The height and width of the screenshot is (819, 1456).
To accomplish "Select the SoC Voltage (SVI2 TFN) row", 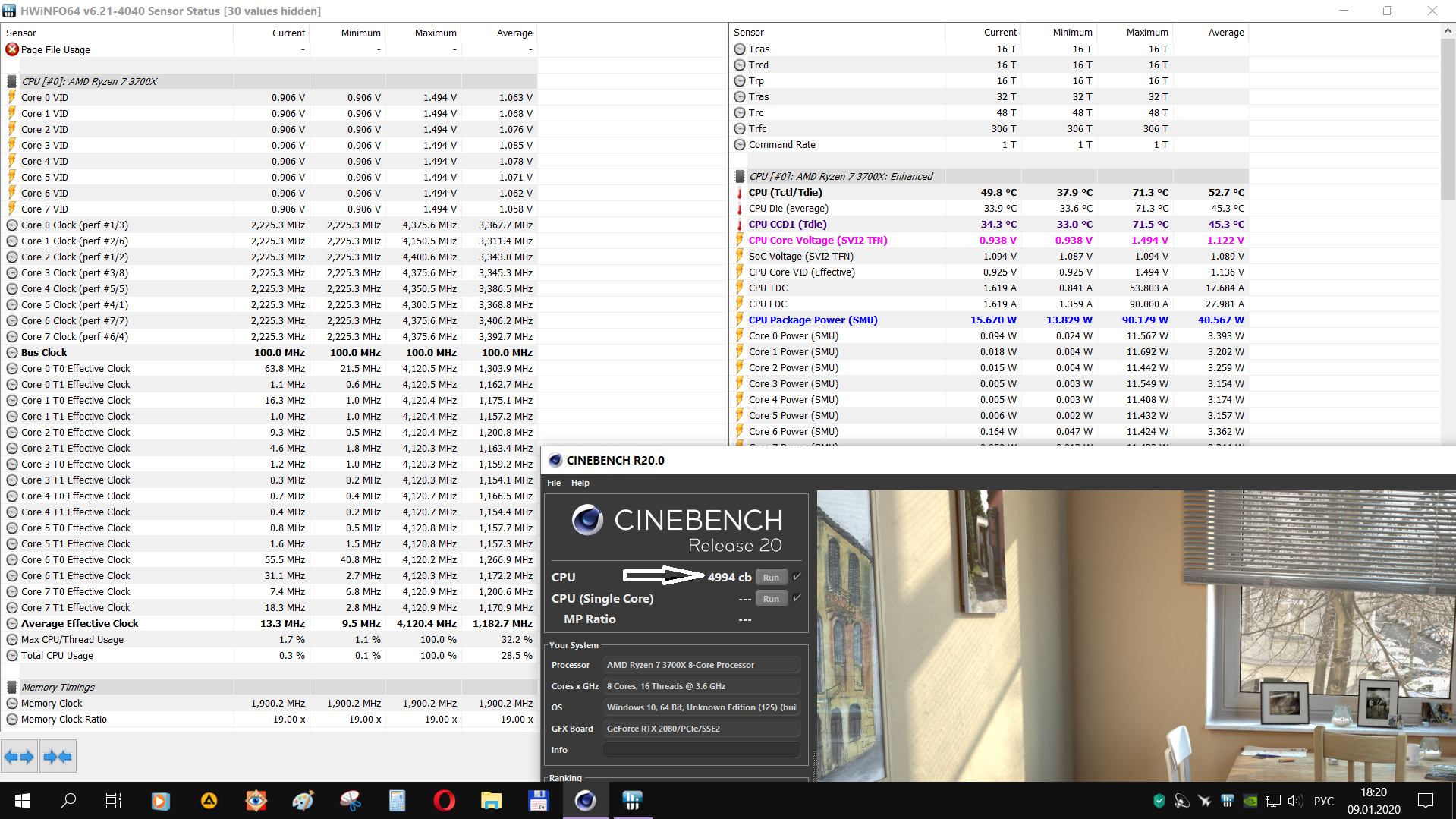I will coord(990,257).
